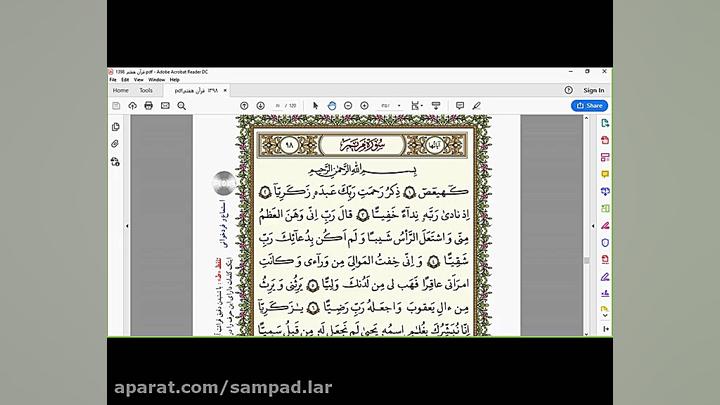Zoom in with the plus icon

tap(364, 106)
